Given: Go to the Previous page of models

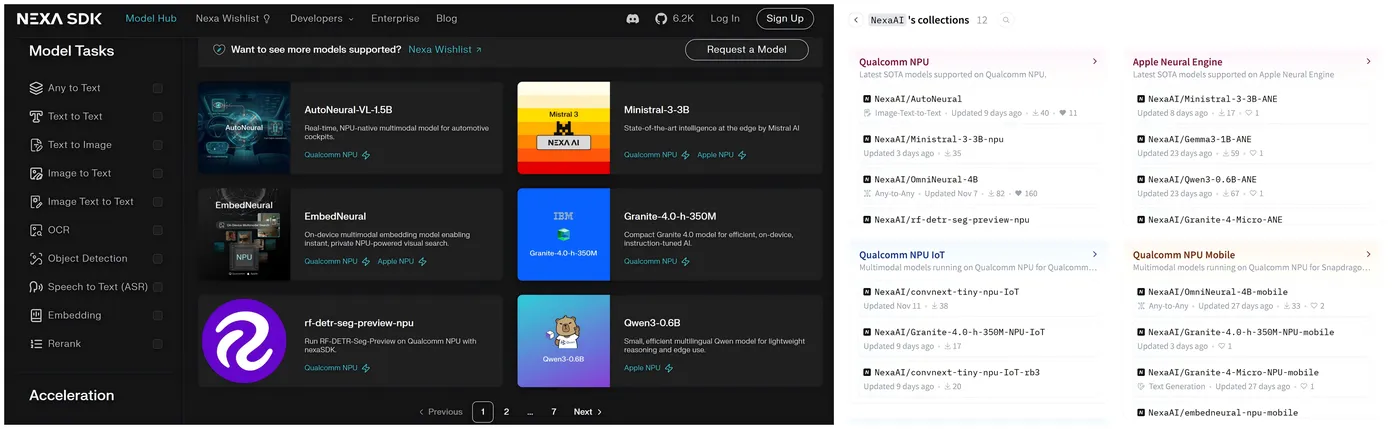Looking at the screenshot, I should [440, 412].
